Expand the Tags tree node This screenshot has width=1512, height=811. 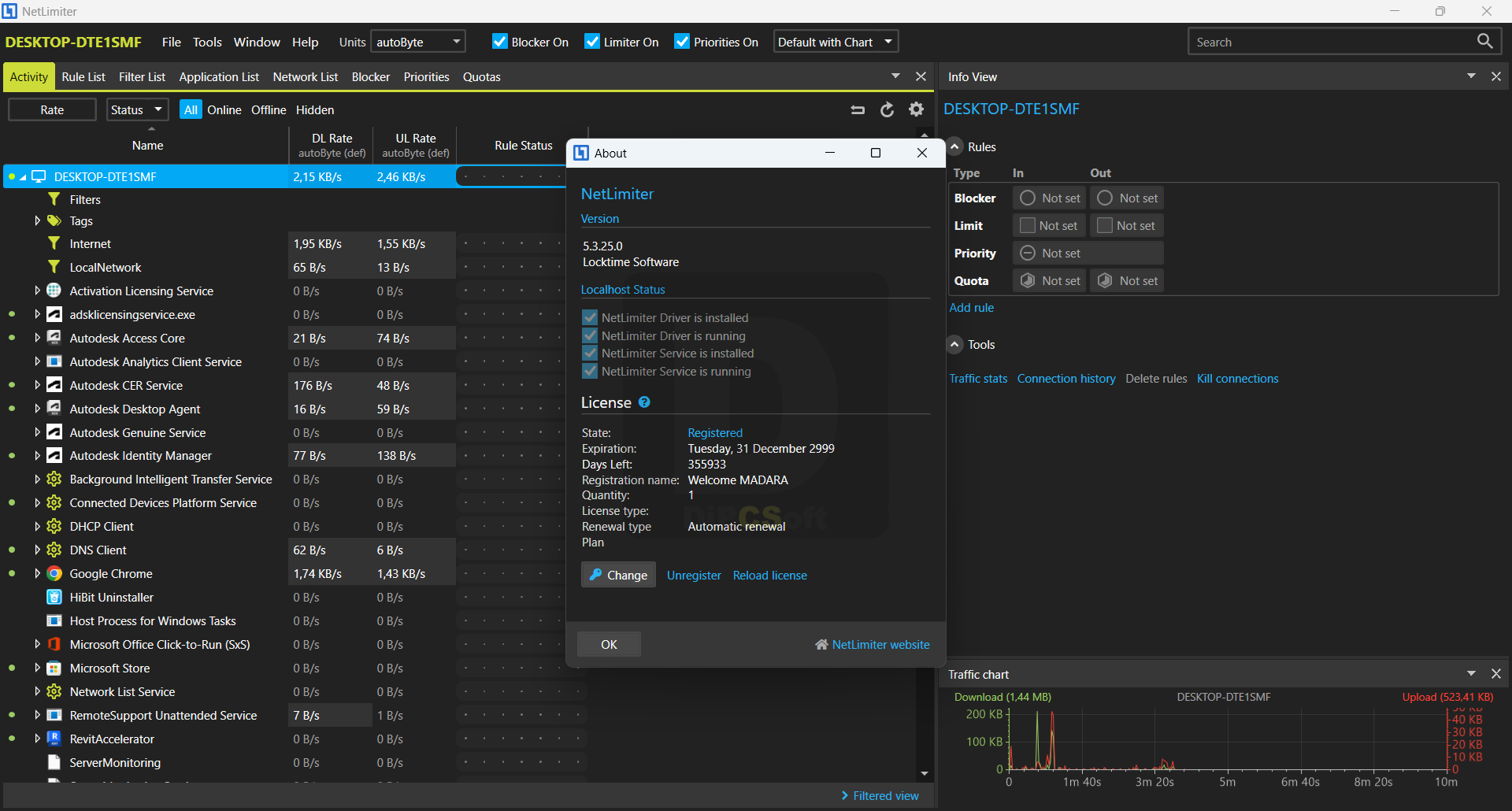coord(37,220)
